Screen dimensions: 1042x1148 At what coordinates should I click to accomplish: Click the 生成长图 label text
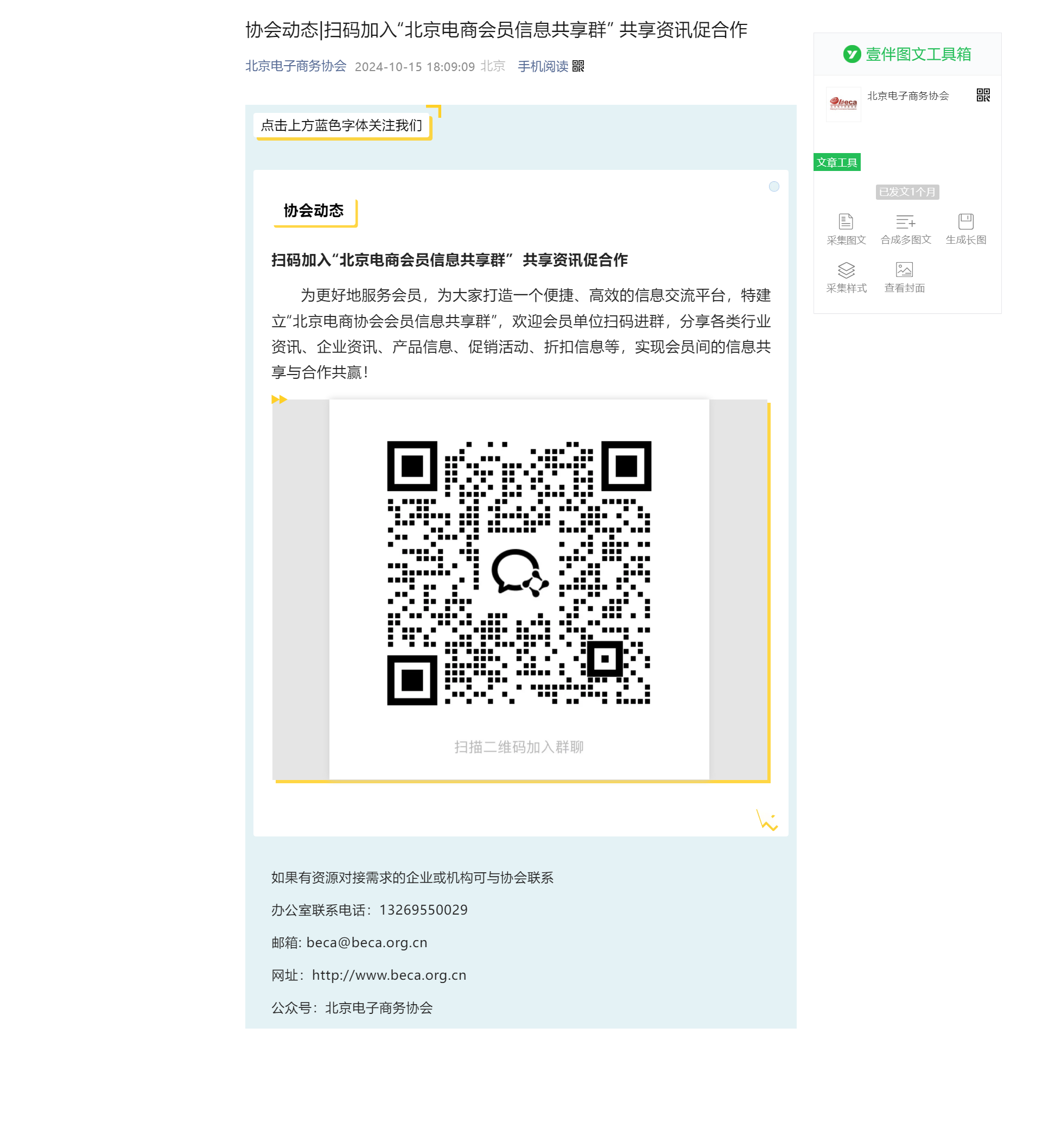coord(965,240)
